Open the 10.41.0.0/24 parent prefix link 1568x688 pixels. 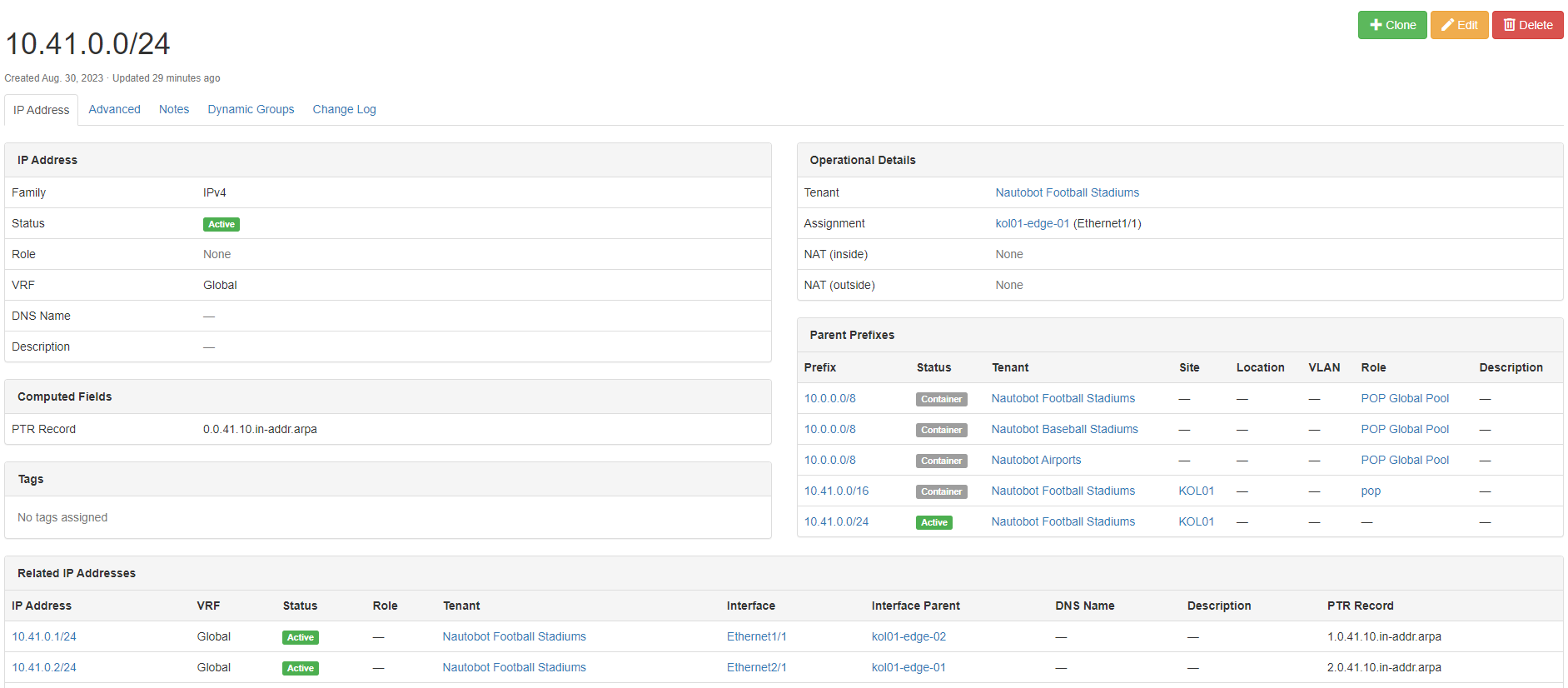point(836,521)
